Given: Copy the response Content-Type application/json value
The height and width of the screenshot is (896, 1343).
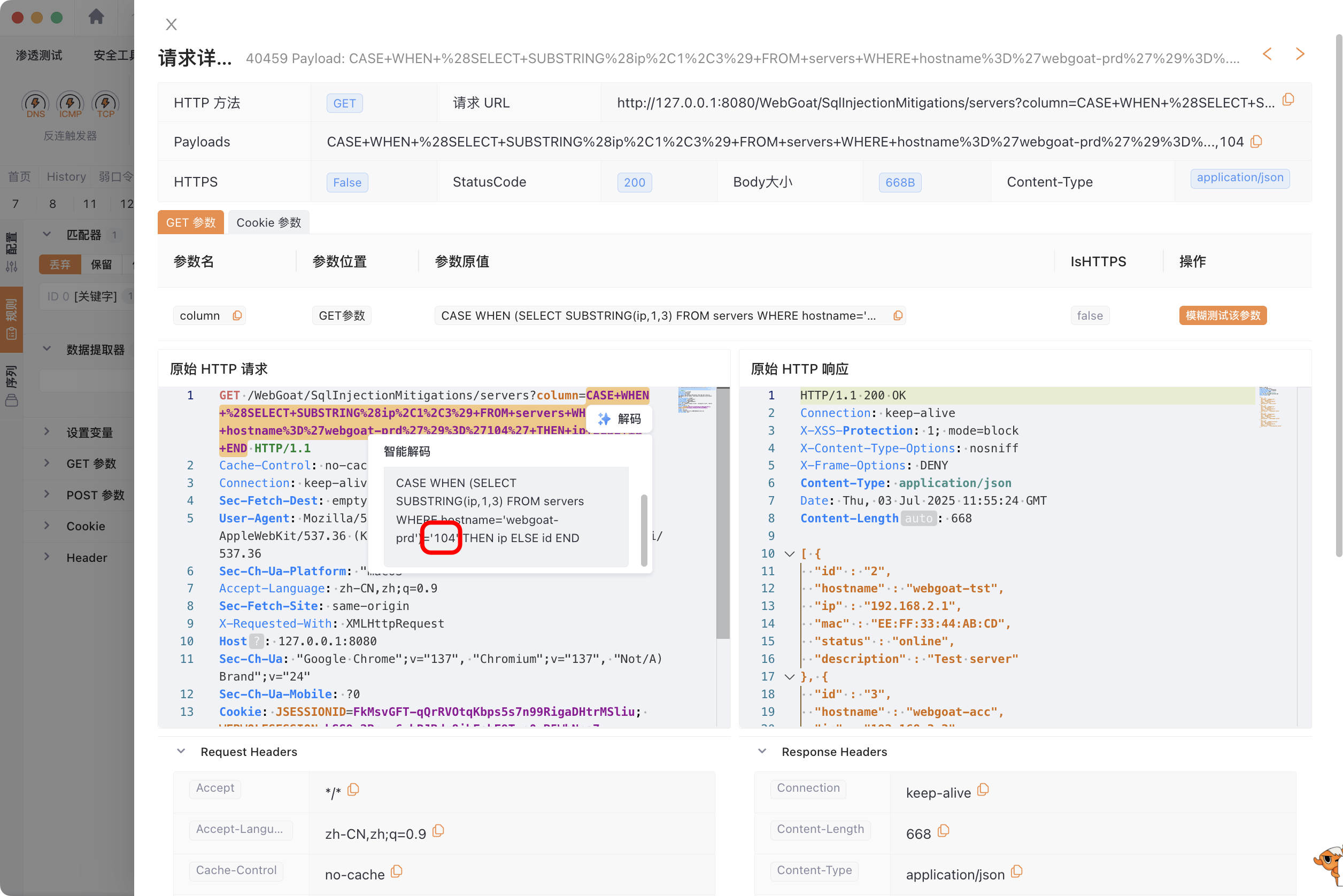Looking at the screenshot, I should (x=1017, y=871).
